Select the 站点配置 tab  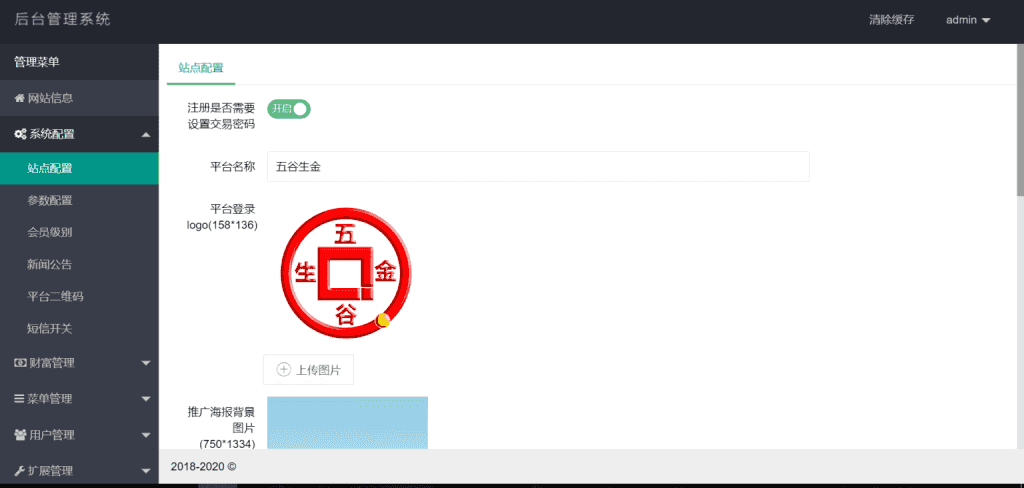pyautogui.click(x=200, y=67)
